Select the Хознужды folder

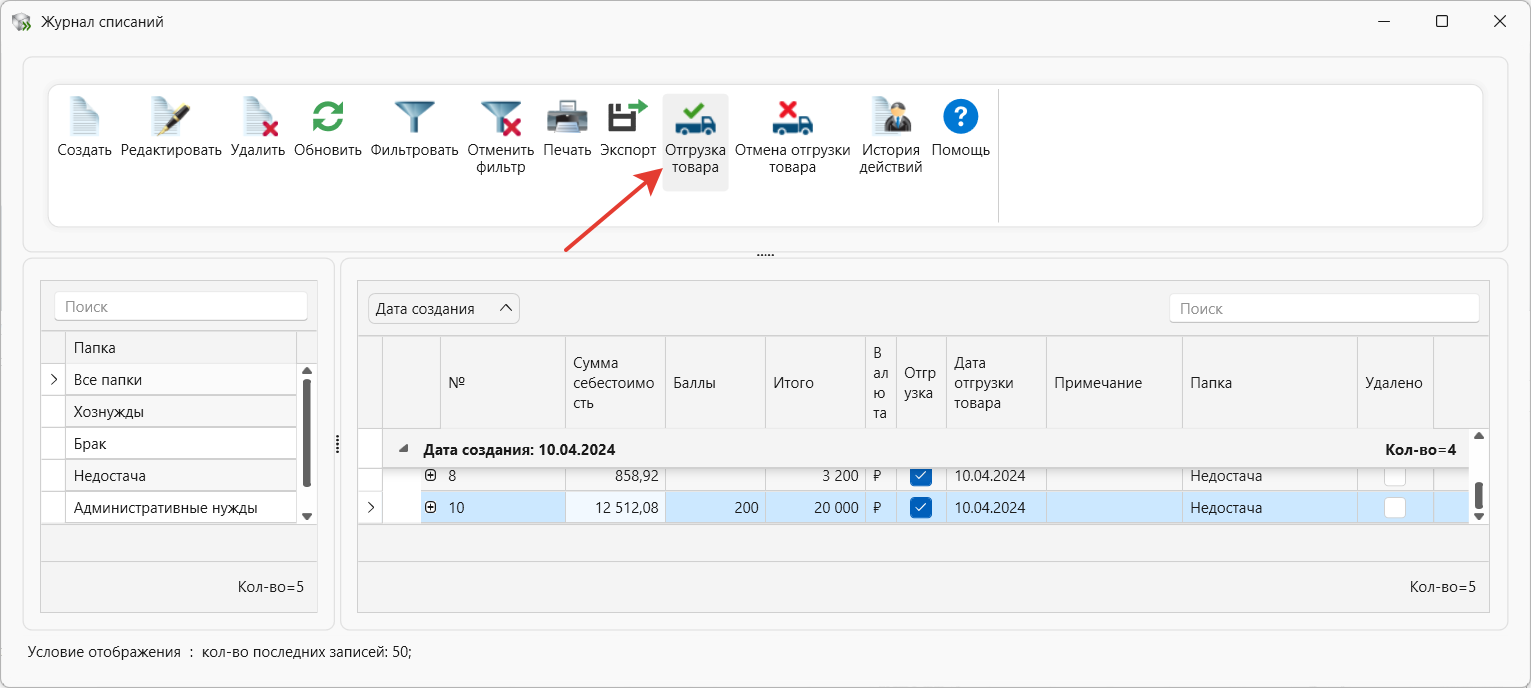click(x=181, y=412)
